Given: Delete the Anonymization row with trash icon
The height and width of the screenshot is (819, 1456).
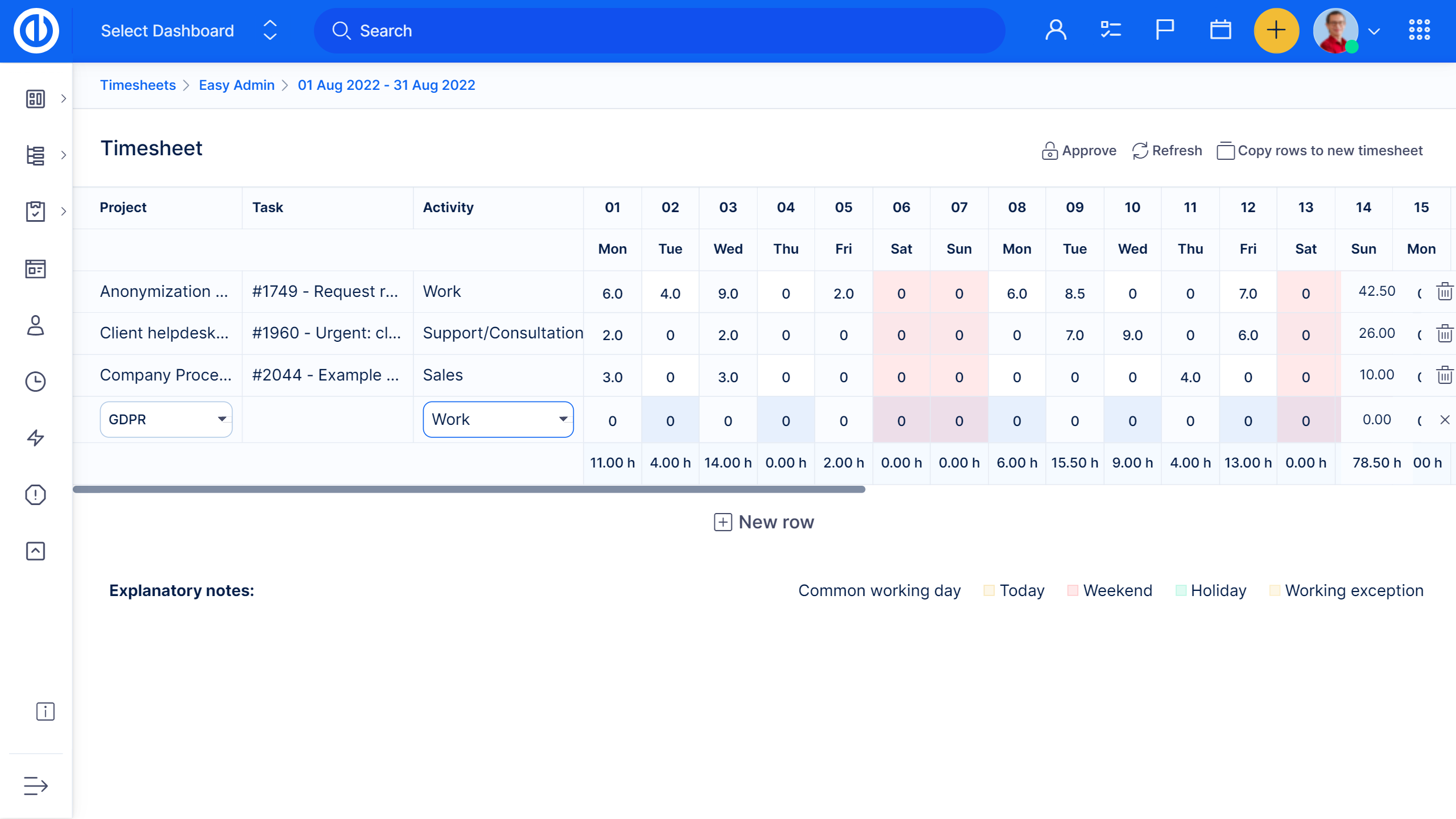Looking at the screenshot, I should pos(1444,292).
